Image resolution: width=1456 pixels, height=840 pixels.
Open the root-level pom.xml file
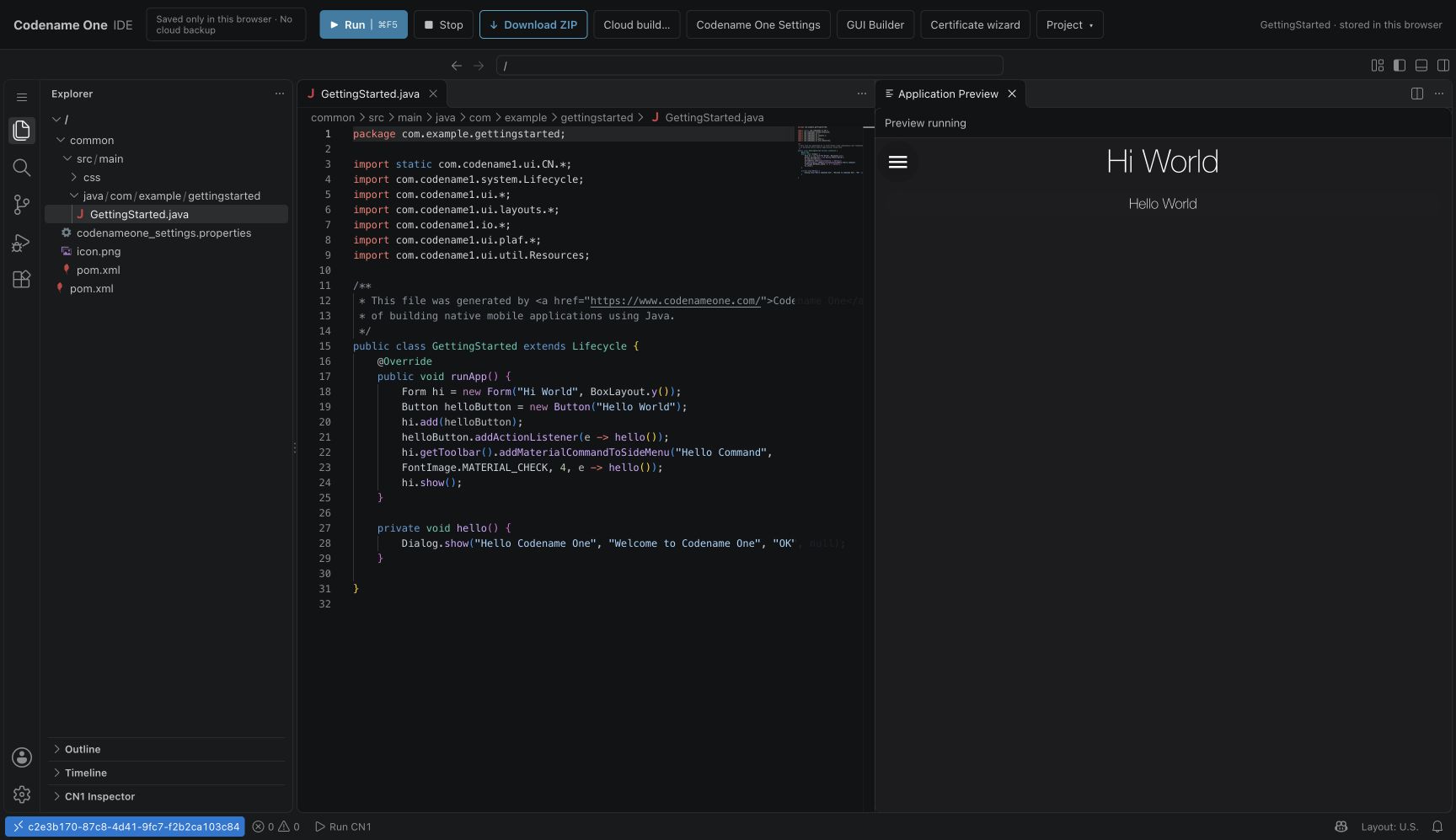click(166, 288)
